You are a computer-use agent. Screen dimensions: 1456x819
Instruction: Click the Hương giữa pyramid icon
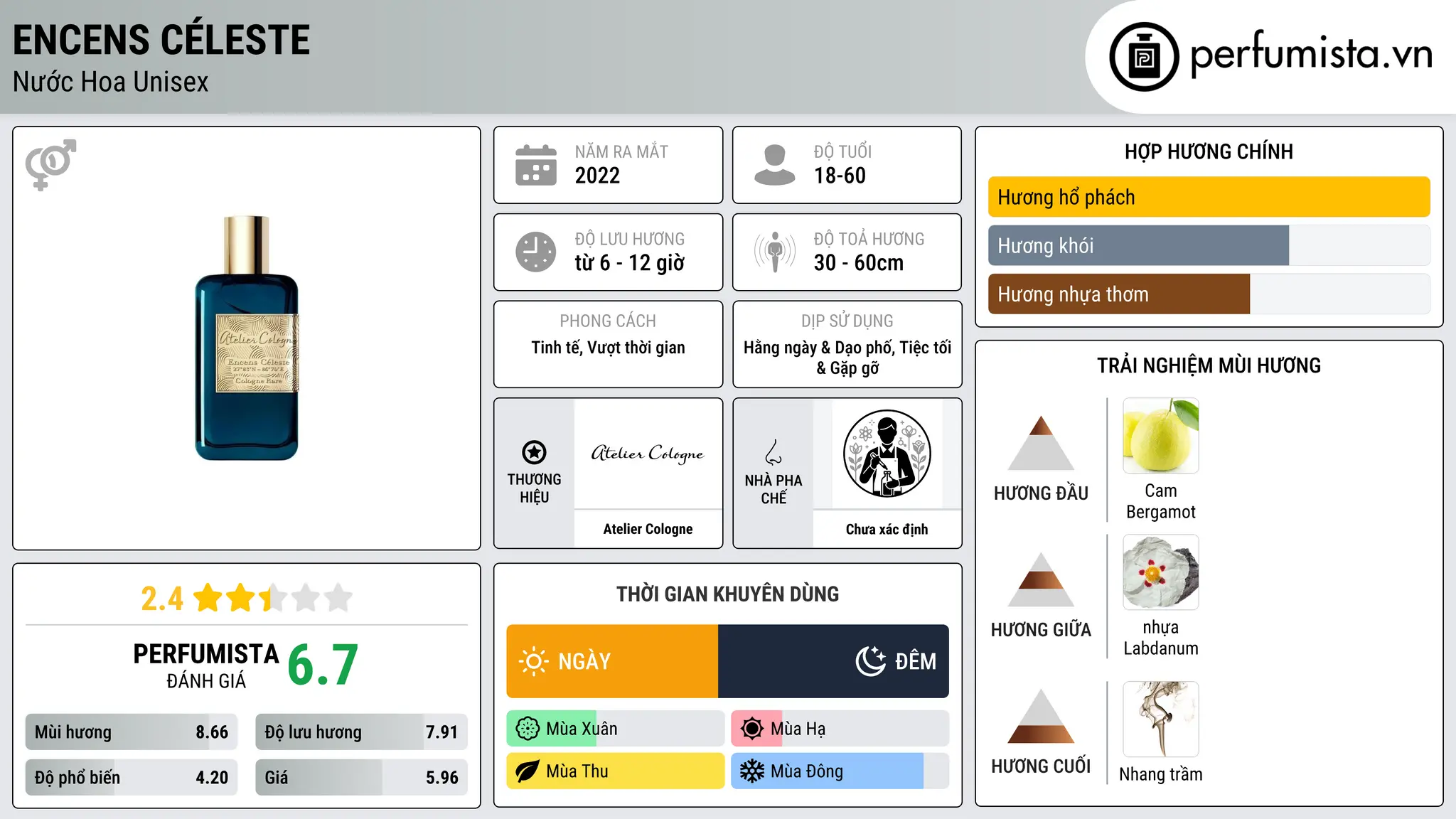1041,579
